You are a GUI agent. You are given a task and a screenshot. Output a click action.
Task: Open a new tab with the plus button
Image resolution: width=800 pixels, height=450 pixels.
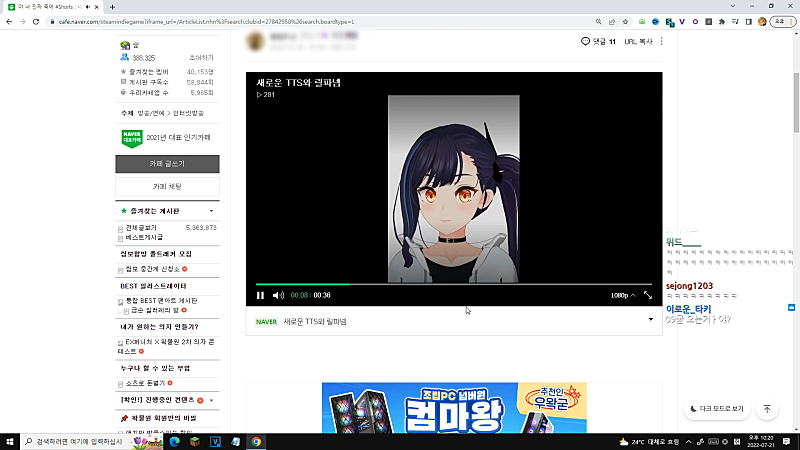(x=112, y=7)
